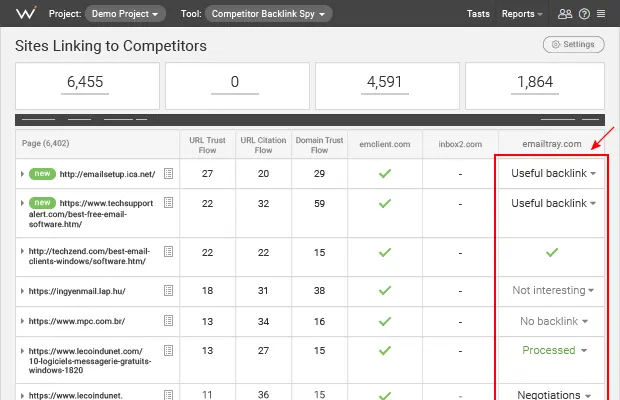Click emclient.com checkmark in emailsetup.ica.net row
The height and width of the screenshot is (400, 620).
click(385, 174)
